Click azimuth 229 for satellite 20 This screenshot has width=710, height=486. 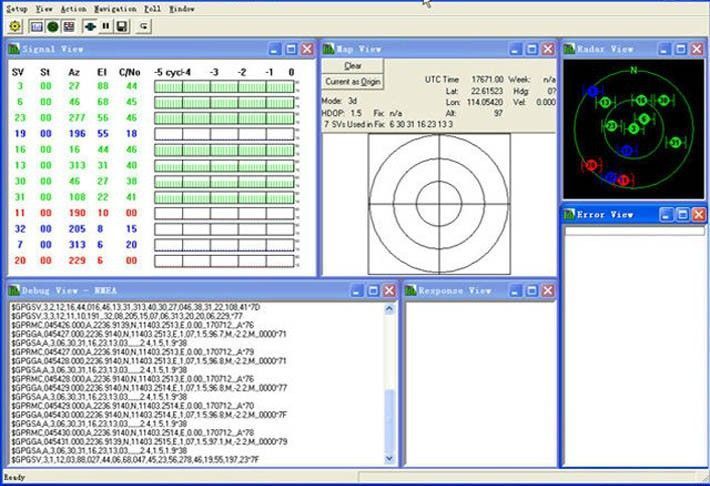77,260
